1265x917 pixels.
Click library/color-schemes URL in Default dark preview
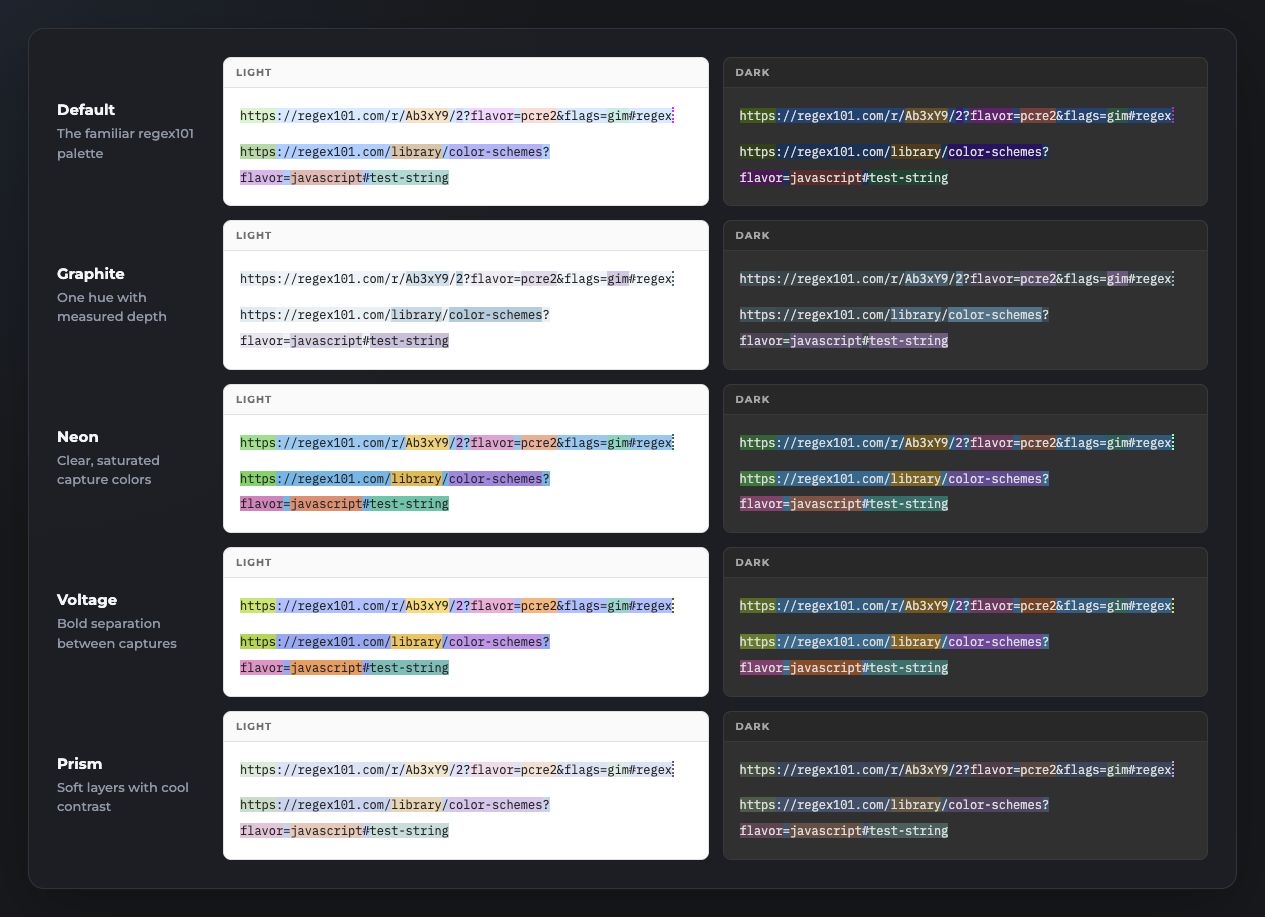click(894, 152)
